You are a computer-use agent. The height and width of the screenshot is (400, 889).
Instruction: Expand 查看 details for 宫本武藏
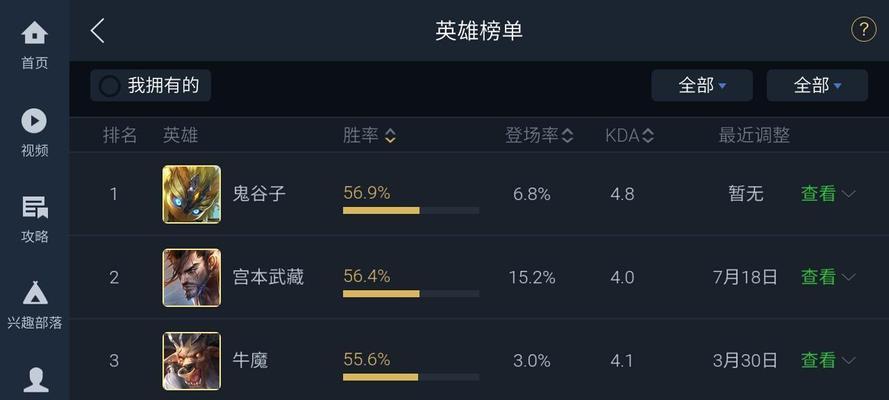click(x=828, y=277)
